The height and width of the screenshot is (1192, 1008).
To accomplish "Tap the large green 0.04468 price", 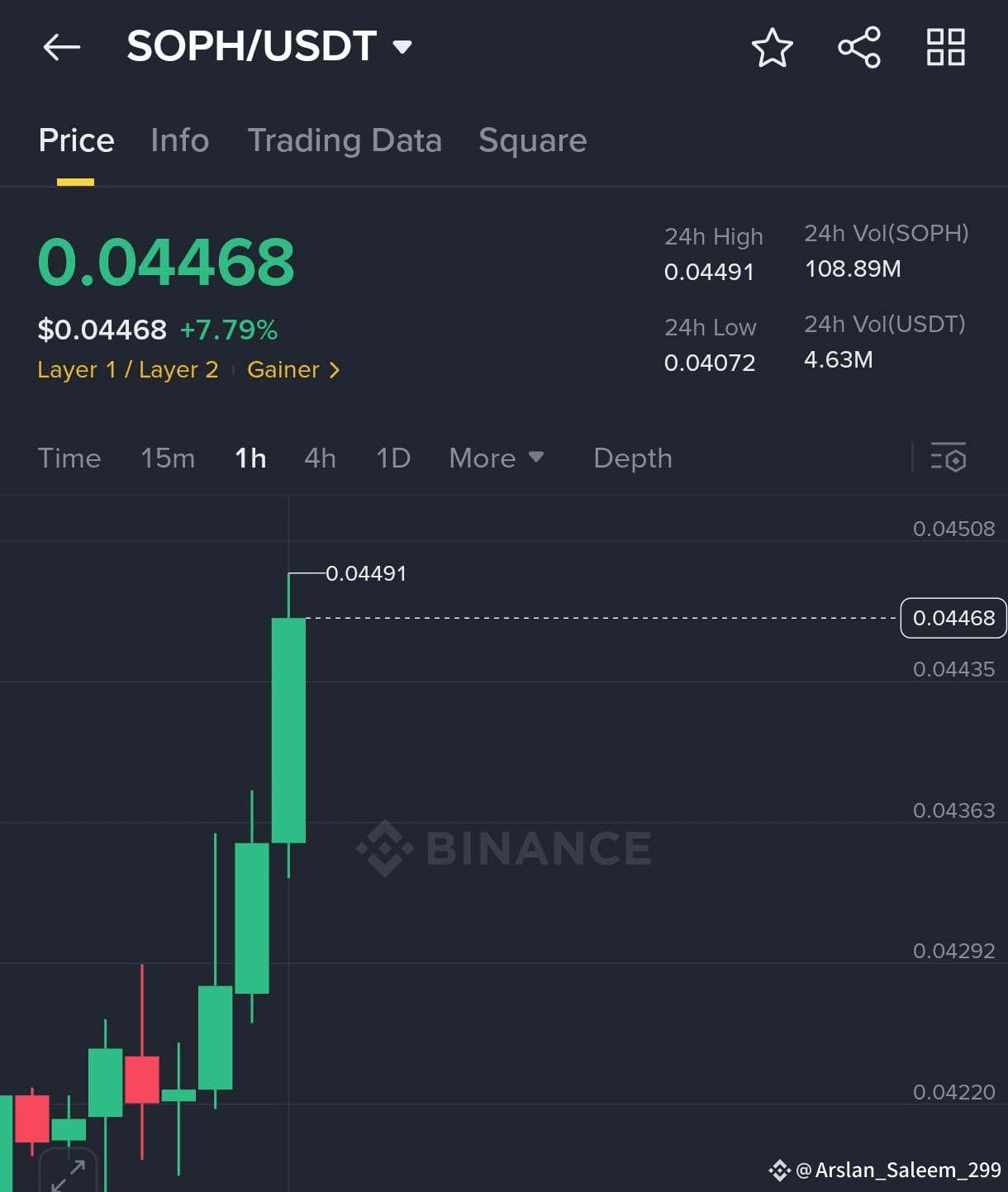I will click(x=166, y=262).
